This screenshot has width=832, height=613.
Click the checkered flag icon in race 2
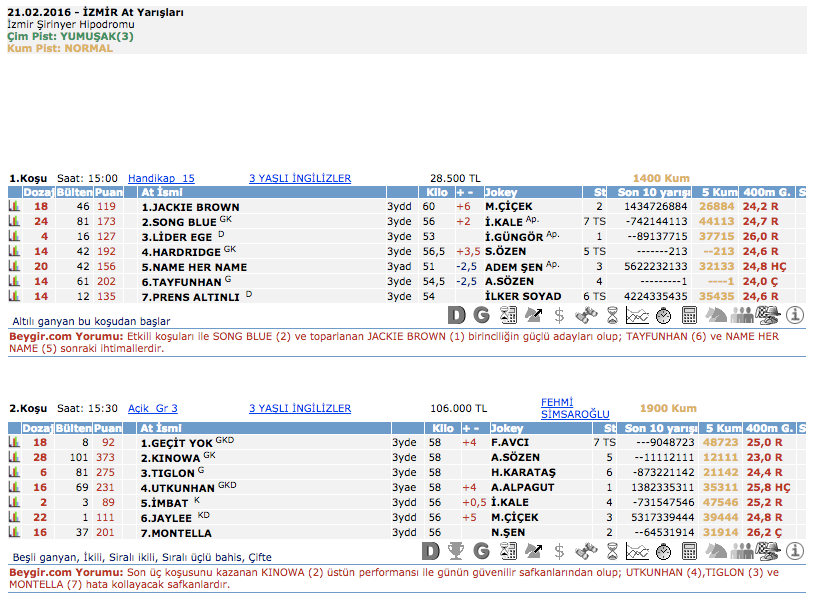click(768, 551)
